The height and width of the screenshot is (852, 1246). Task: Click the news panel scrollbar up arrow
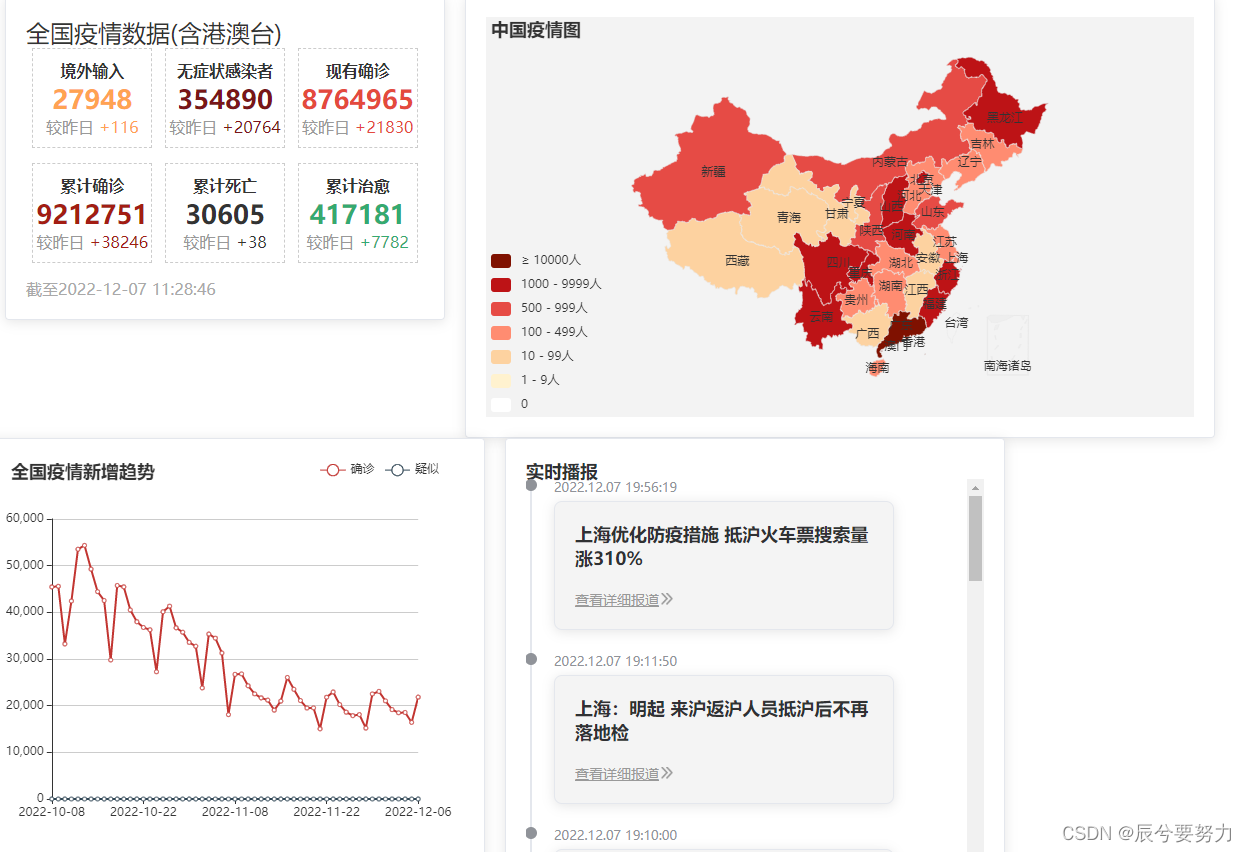click(976, 487)
